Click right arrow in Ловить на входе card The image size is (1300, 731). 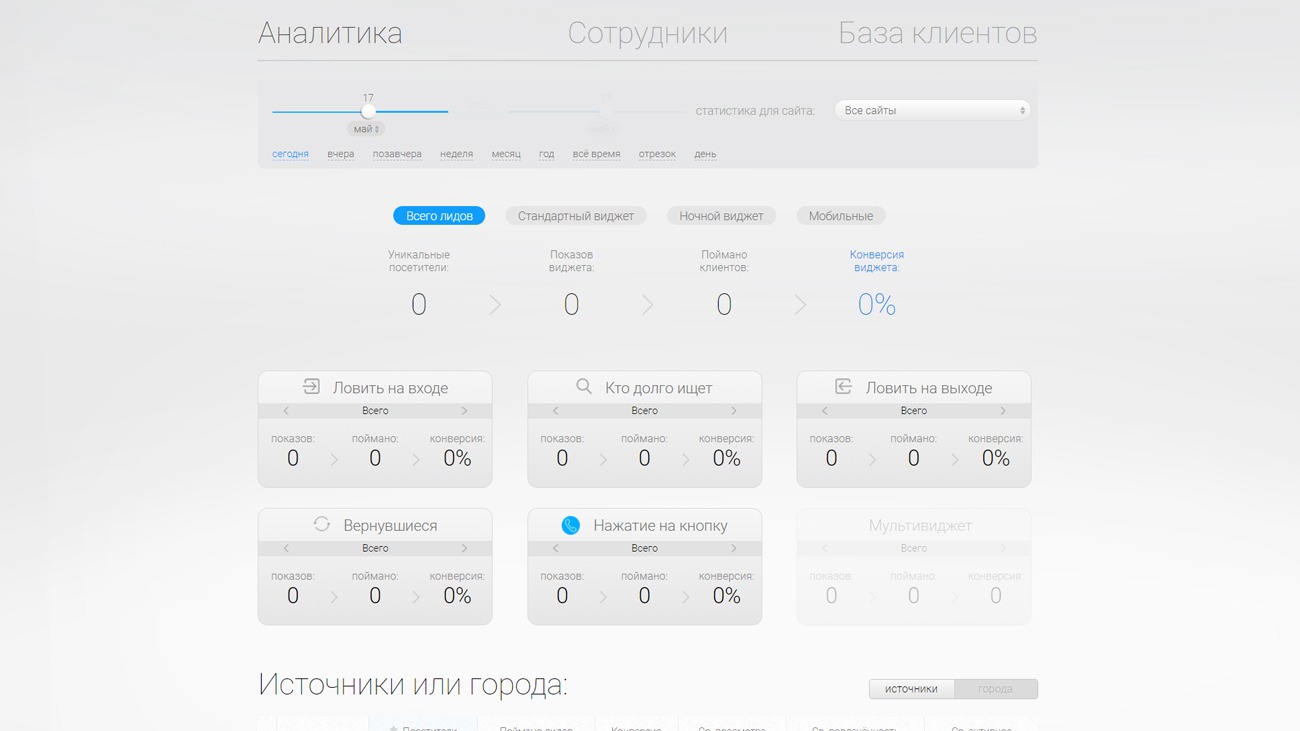(x=464, y=411)
